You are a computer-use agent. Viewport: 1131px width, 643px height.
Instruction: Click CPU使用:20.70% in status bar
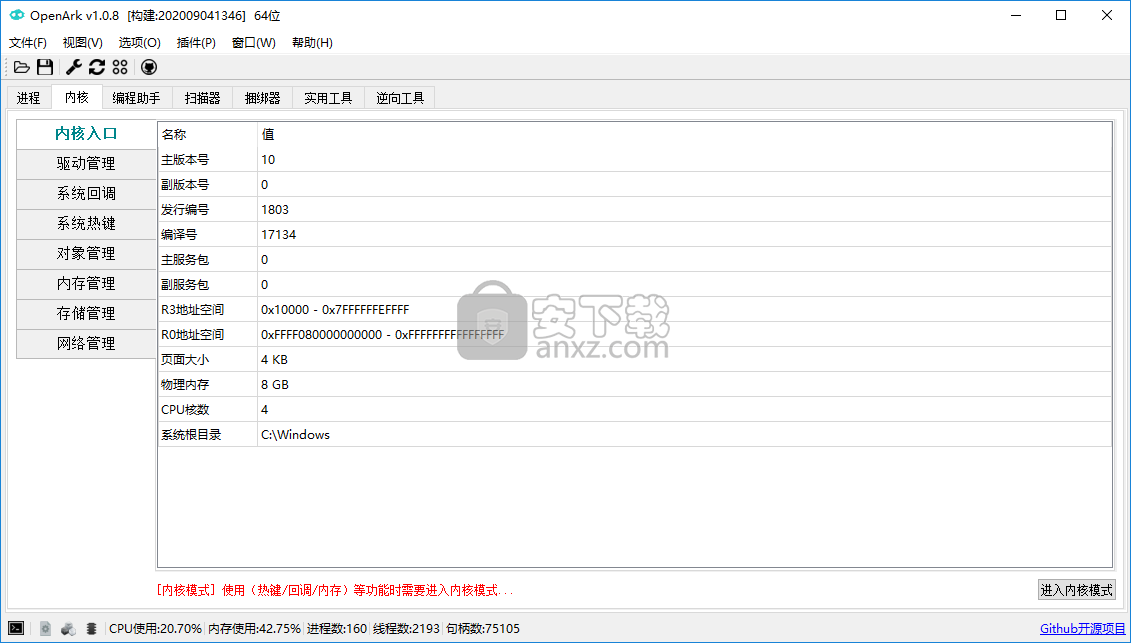point(155,629)
